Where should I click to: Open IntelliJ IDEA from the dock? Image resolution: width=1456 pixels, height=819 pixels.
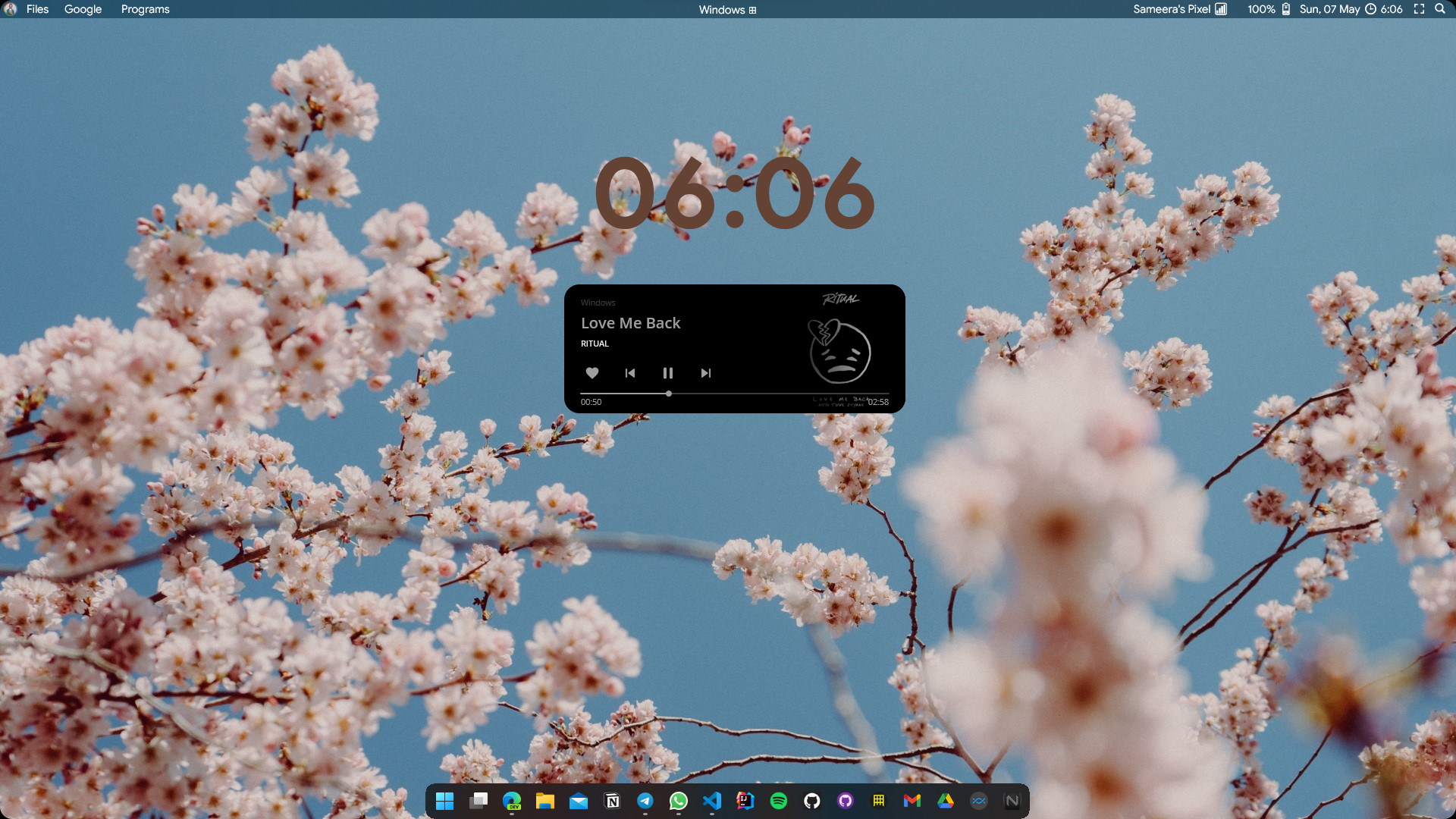745,801
